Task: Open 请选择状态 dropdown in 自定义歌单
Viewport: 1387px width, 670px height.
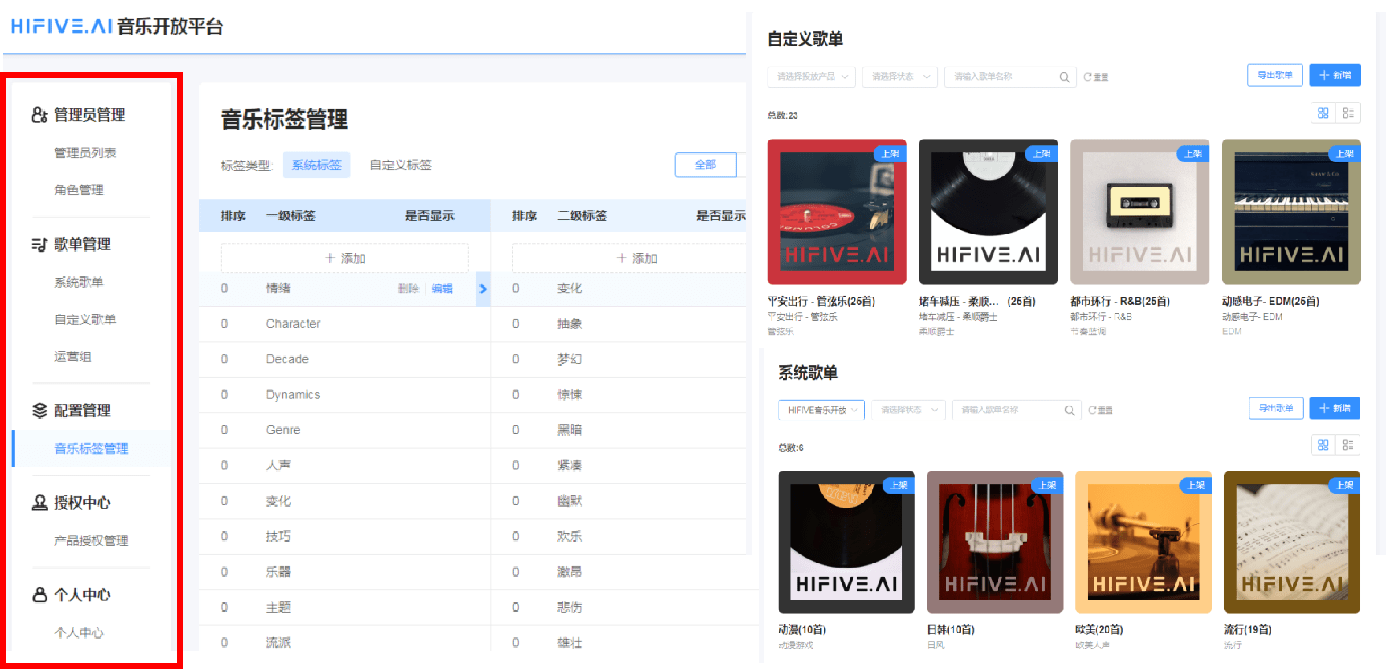Action: (899, 77)
